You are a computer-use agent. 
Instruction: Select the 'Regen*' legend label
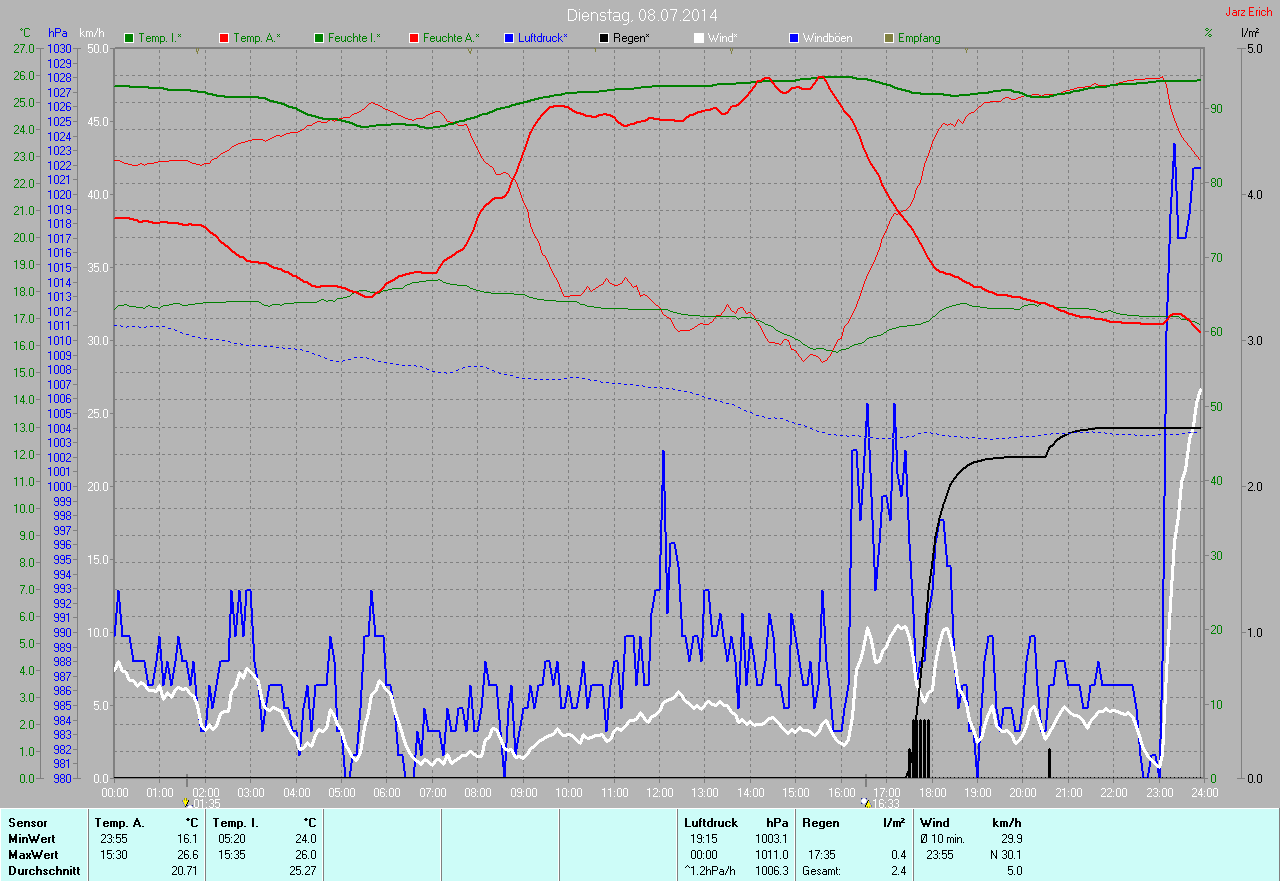632,38
